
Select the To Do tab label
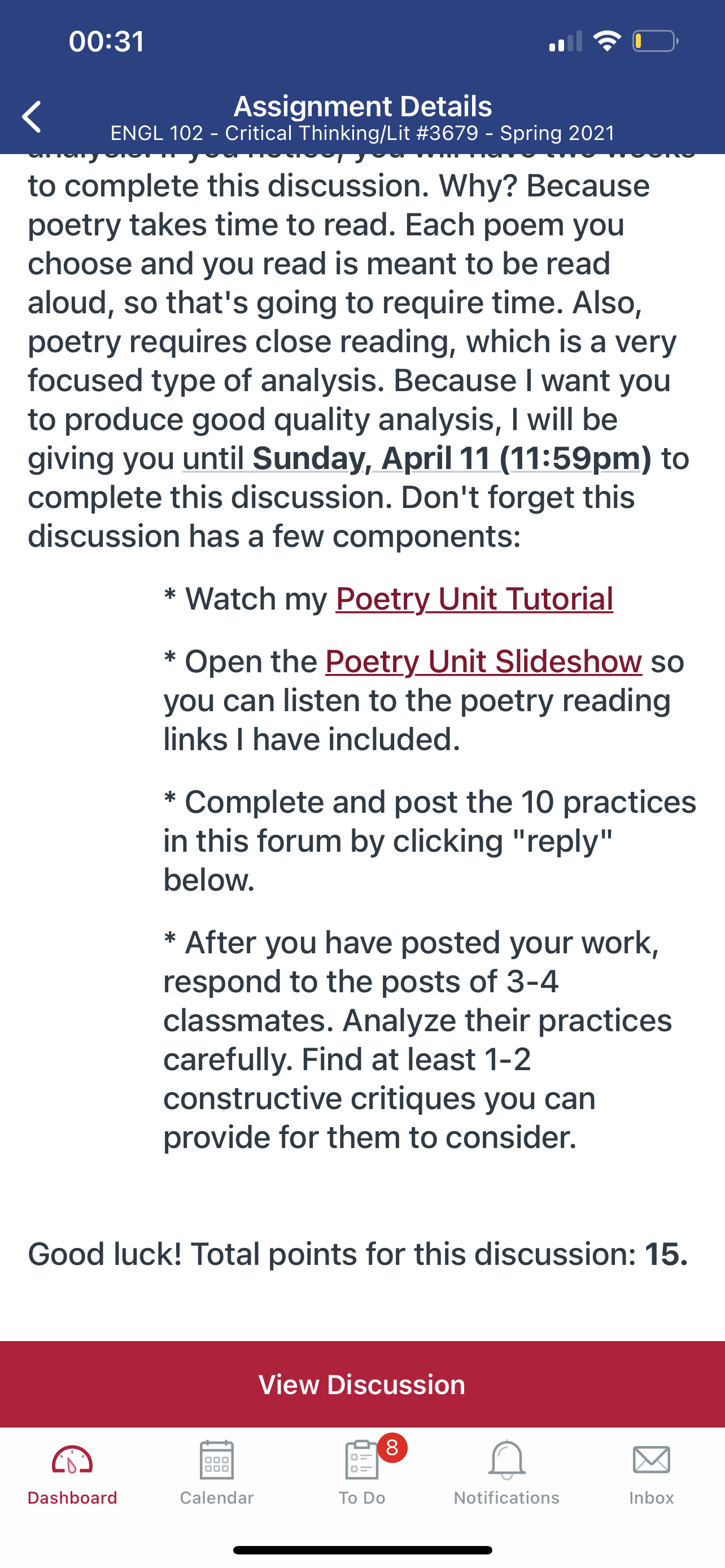362,1498
